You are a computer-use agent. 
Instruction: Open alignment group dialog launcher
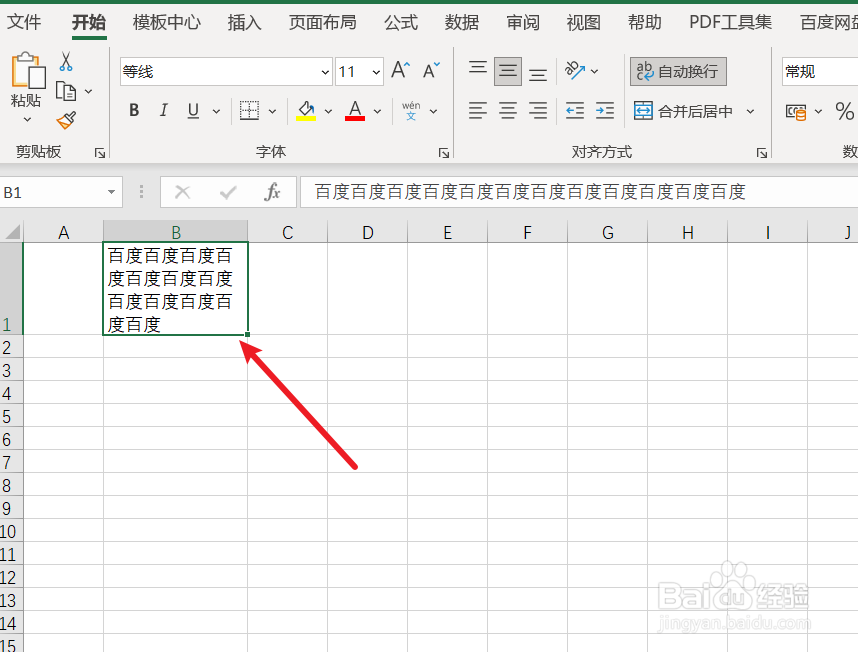click(x=762, y=153)
